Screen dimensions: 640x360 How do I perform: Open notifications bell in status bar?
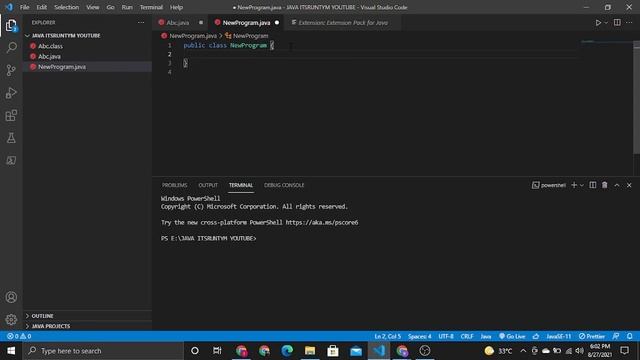(629, 336)
